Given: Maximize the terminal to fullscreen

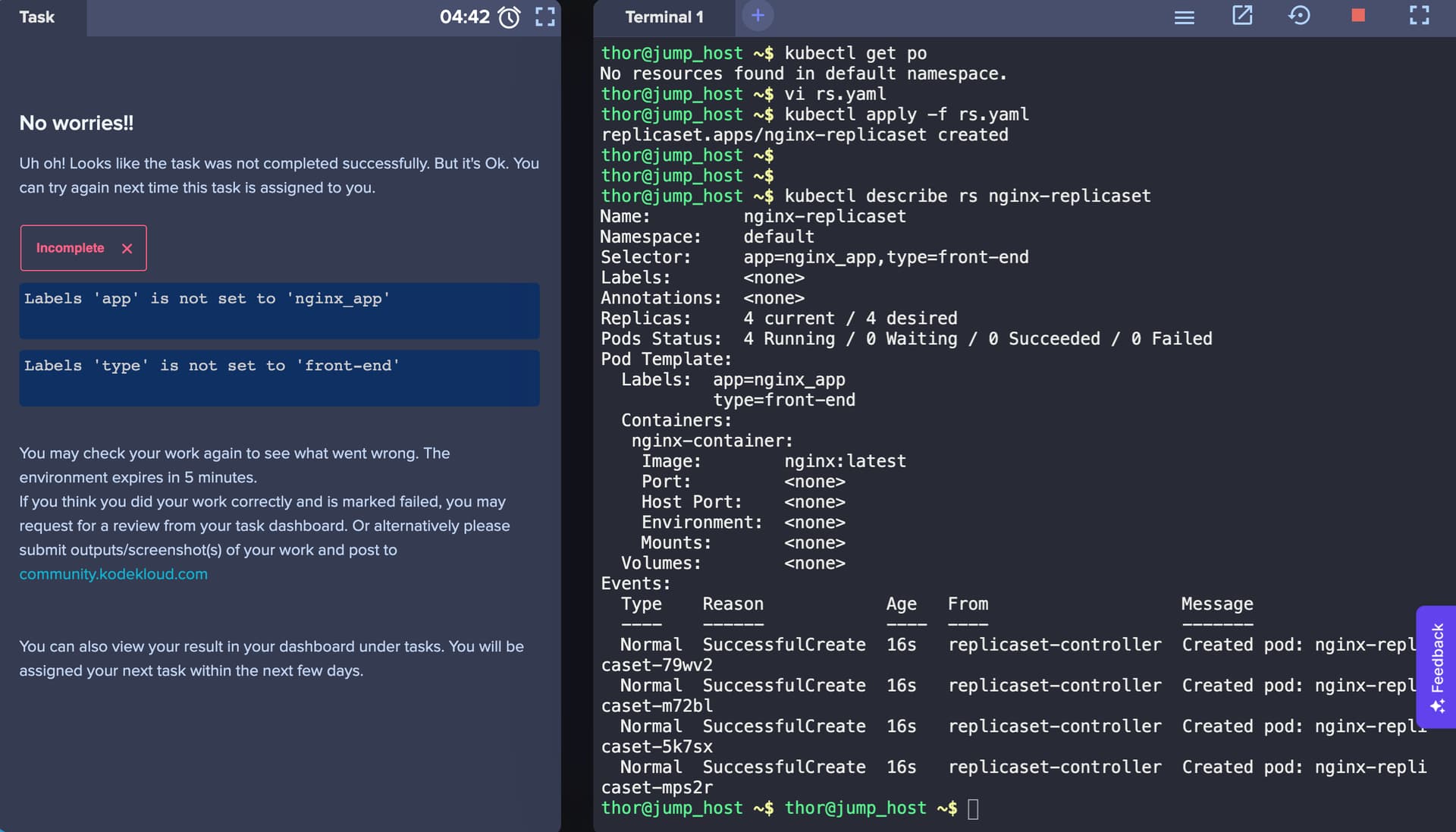Looking at the screenshot, I should coord(1419,16).
